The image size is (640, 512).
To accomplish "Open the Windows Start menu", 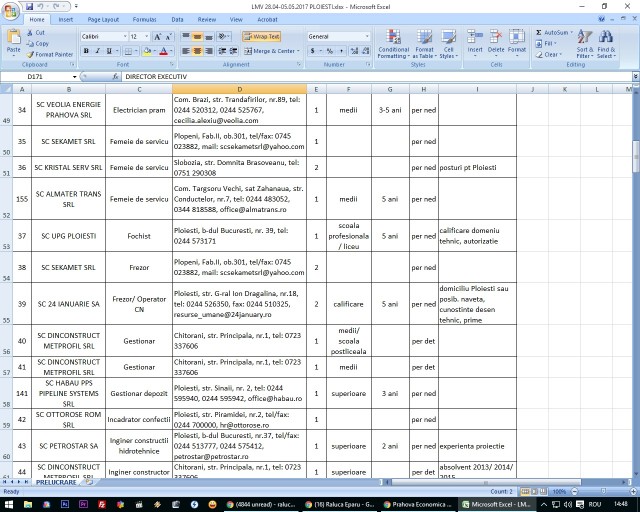I will pos(9,505).
